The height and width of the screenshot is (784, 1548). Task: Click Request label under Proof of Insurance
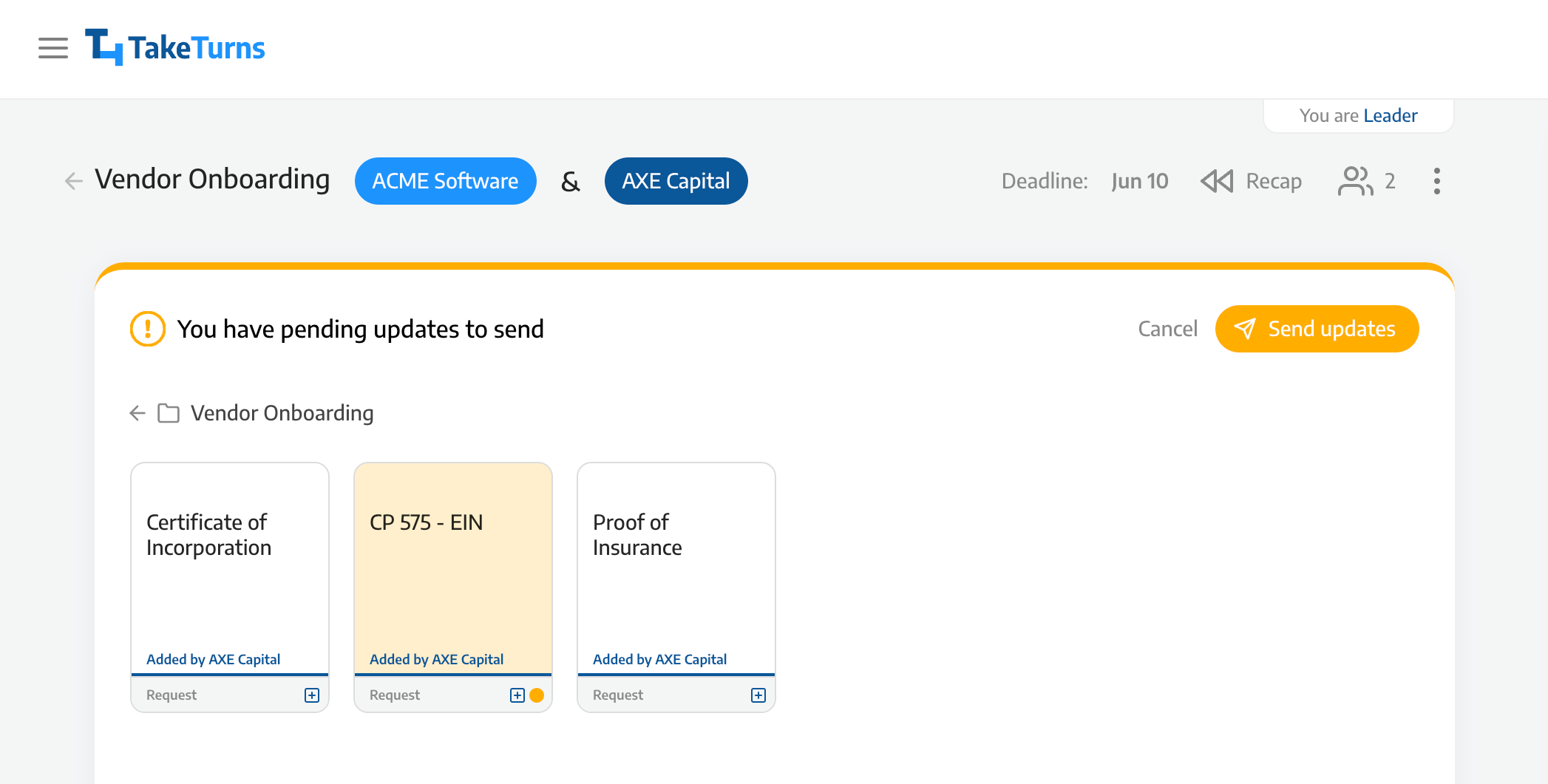(x=618, y=695)
